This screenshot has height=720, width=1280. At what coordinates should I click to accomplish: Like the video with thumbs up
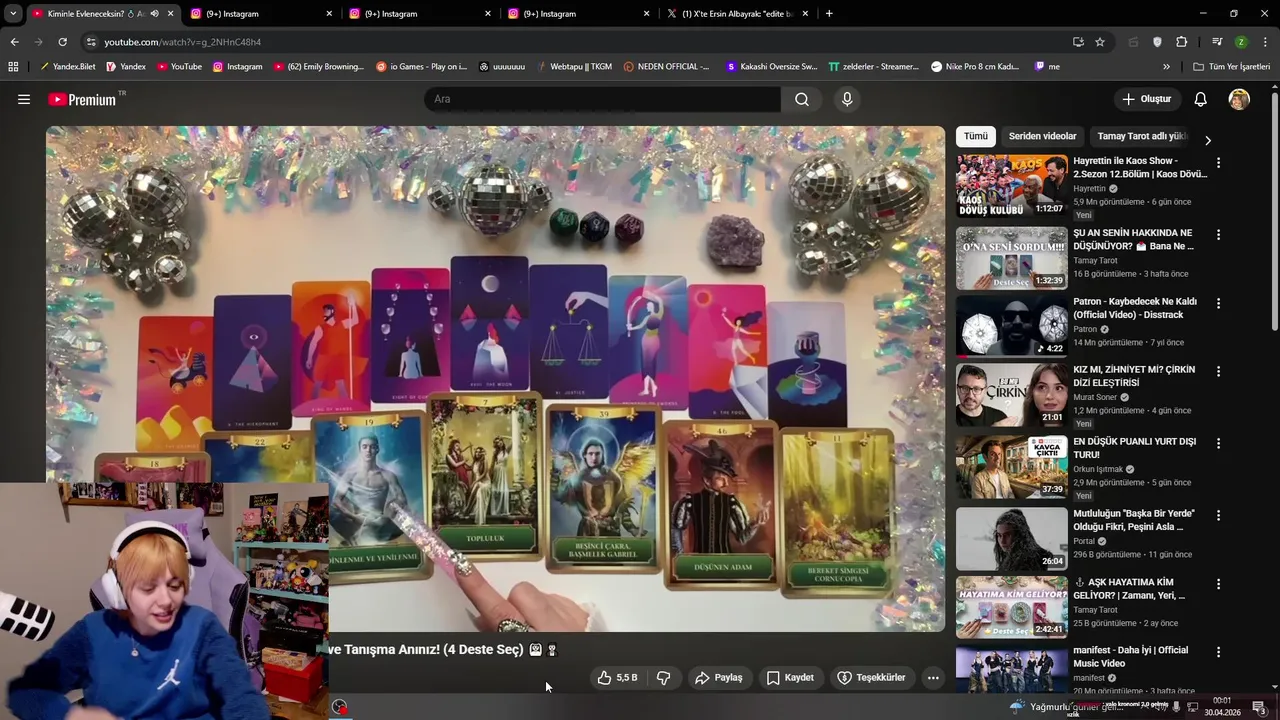point(617,678)
